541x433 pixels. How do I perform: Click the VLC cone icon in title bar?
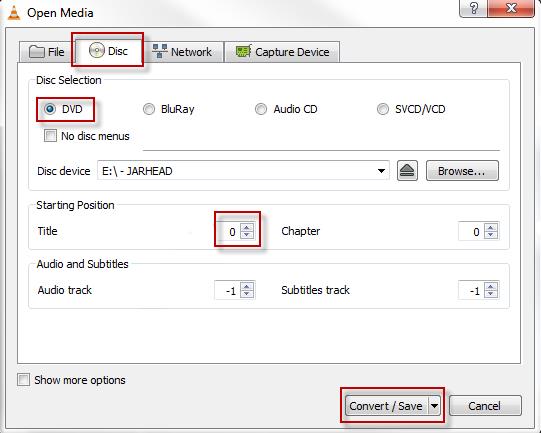point(14,13)
